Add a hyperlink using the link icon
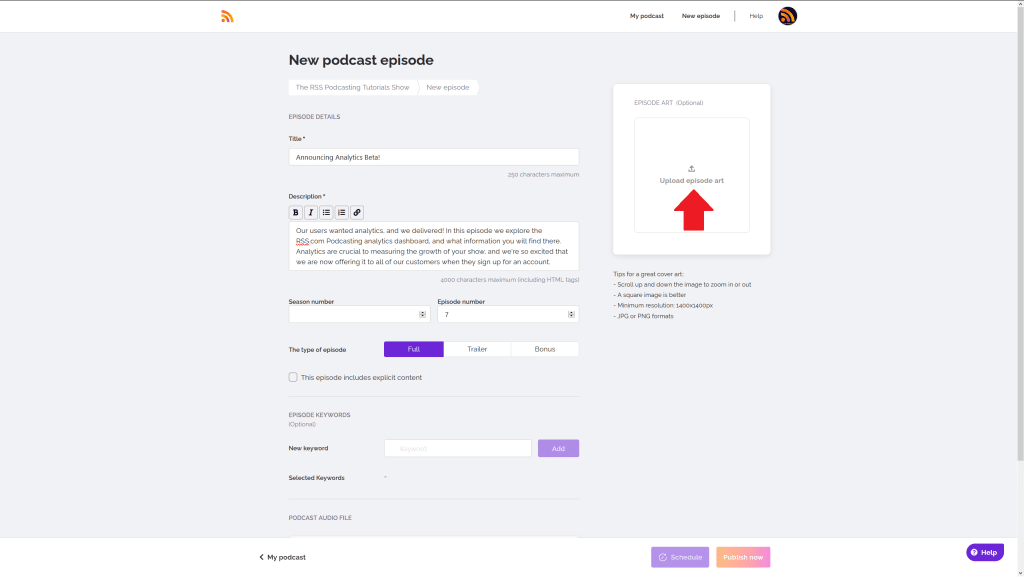The width and height of the screenshot is (1024, 578). point(356,212)
